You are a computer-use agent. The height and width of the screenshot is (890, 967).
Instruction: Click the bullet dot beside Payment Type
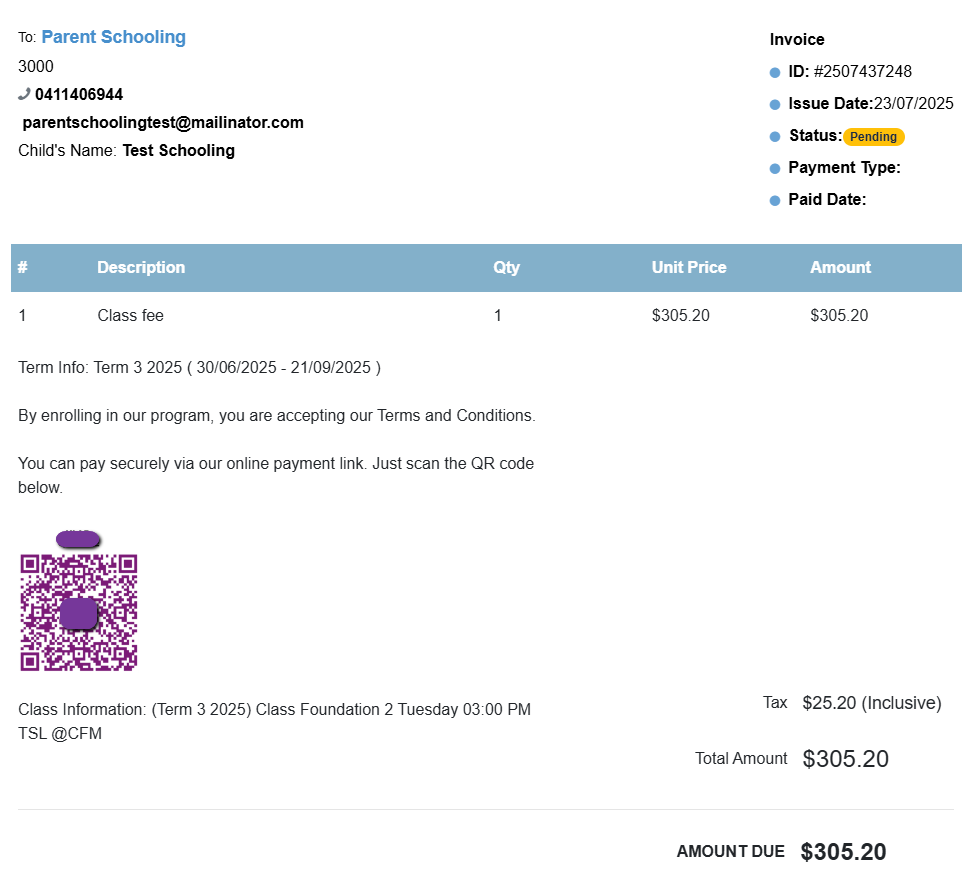[774, 169]
